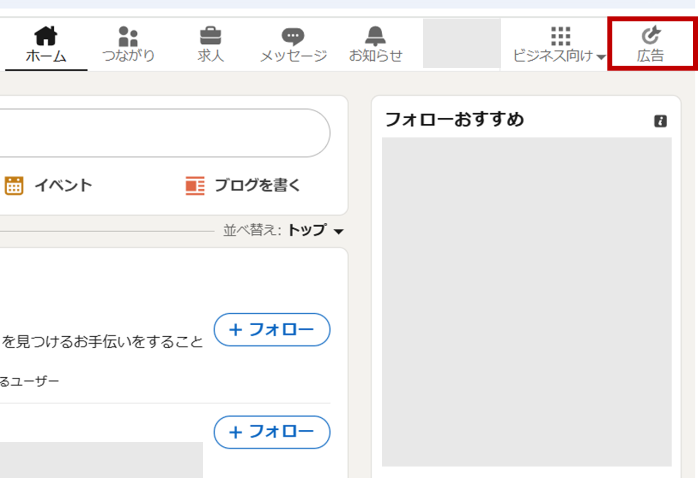Click the second + フォロー button
Screen dimensions: 698x478
coord(272,432)
